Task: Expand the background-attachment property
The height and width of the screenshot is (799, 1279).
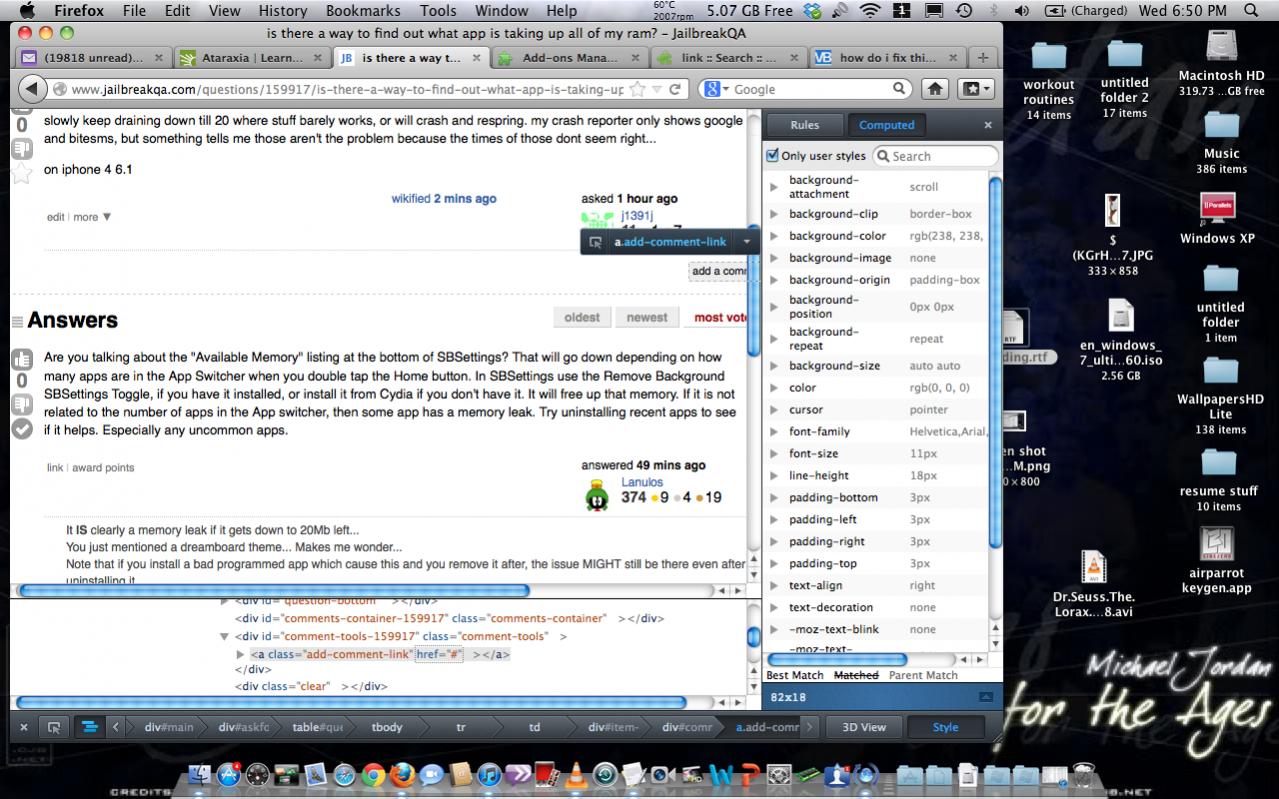Action: pyautogui.click(x=773, y=187)
